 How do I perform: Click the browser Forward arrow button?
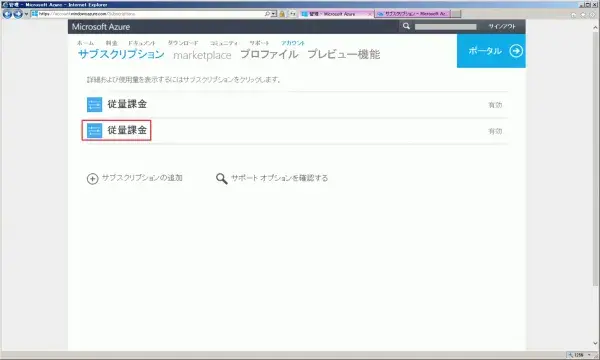[18, 14]
